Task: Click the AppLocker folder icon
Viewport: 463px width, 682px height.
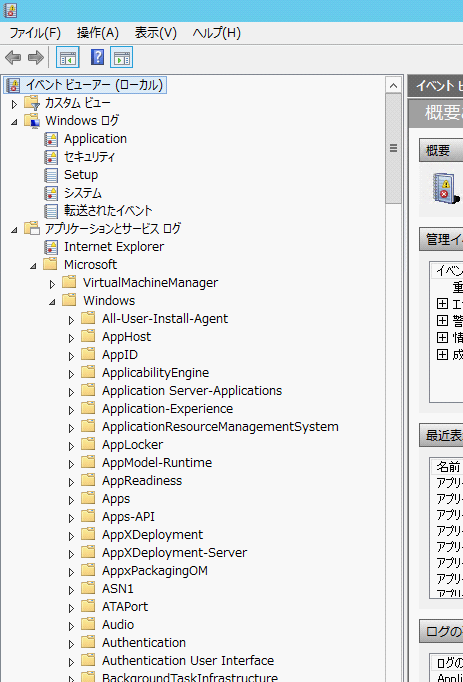Action: click(x=88, y=445)
